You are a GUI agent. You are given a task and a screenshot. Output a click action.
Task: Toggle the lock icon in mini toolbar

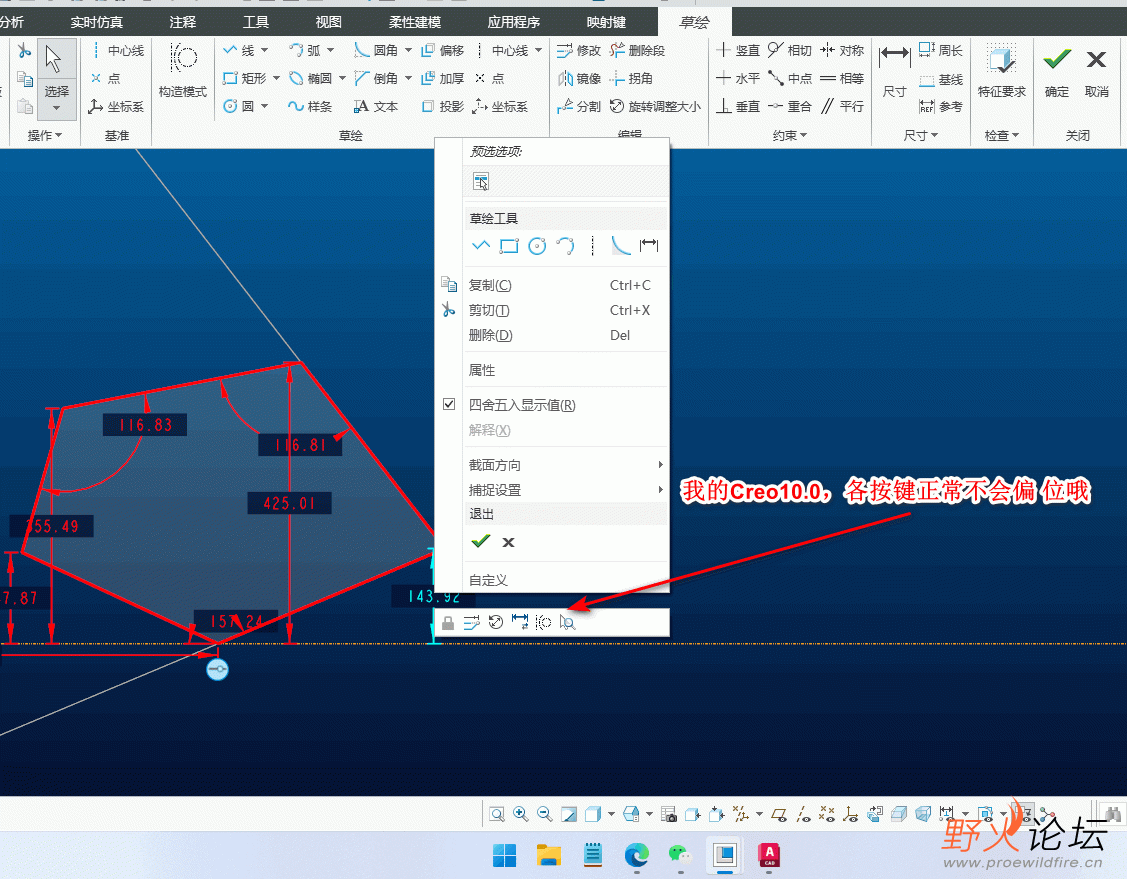pos(448,622)
